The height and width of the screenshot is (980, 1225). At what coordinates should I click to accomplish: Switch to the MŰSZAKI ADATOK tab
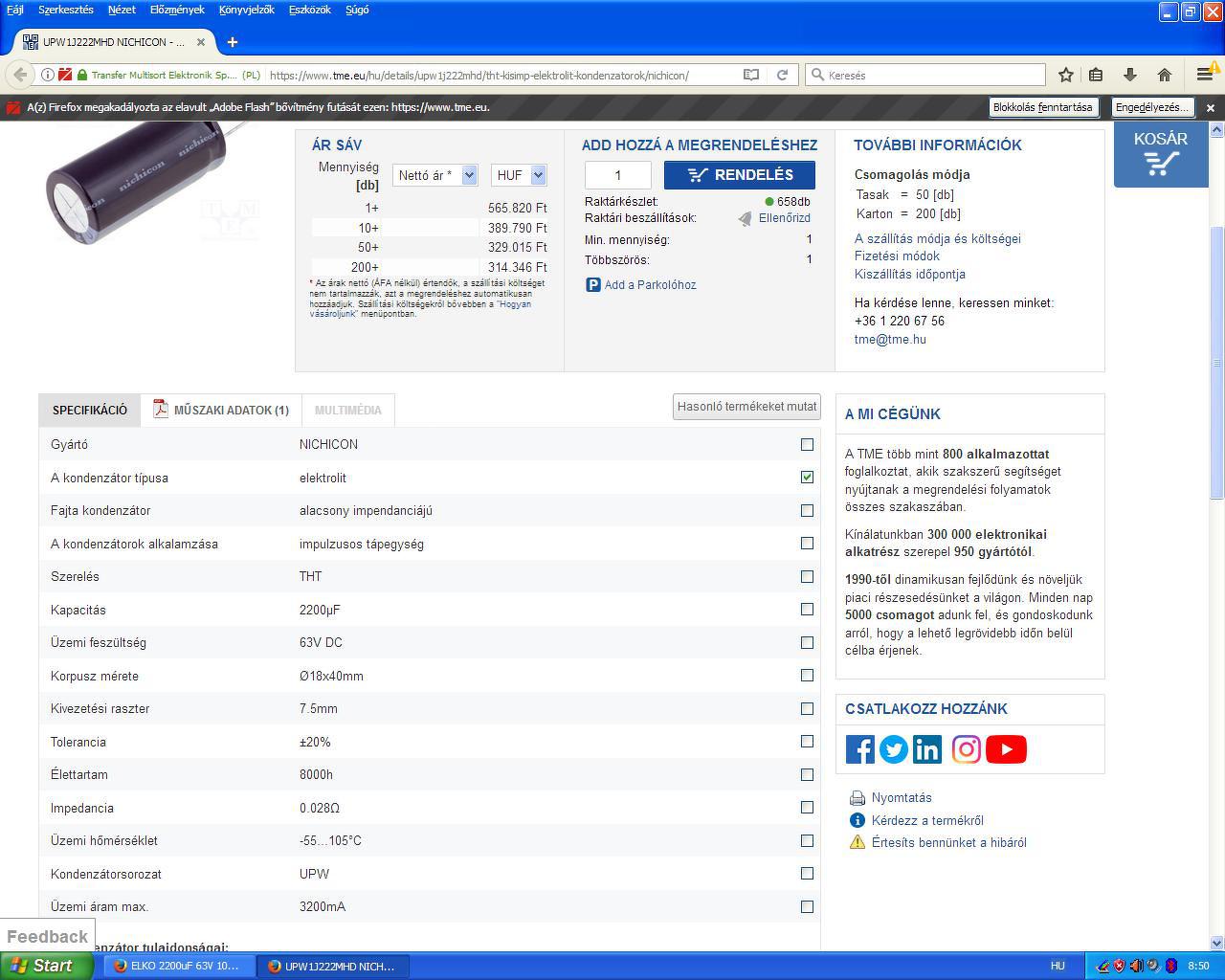click(221, 411)
